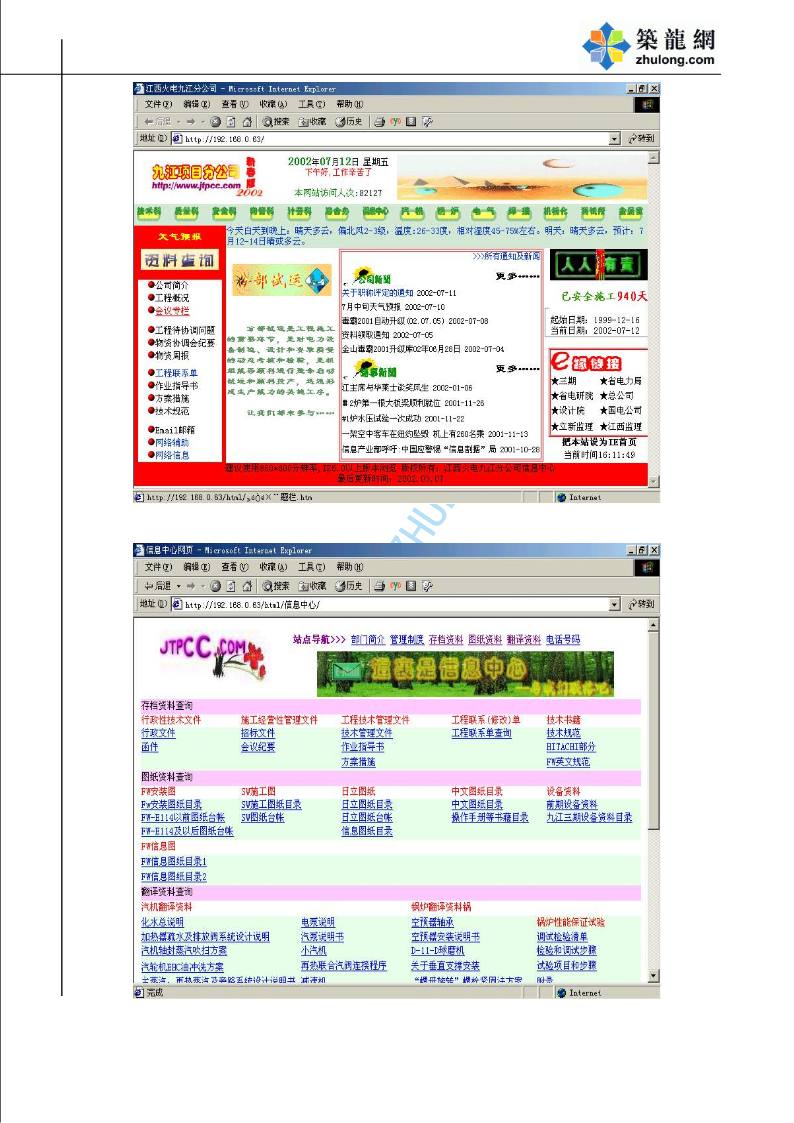794x1123 pixels.
Task: Click Stop icon in 信息中心 browser toolbar
Action: 216,586
